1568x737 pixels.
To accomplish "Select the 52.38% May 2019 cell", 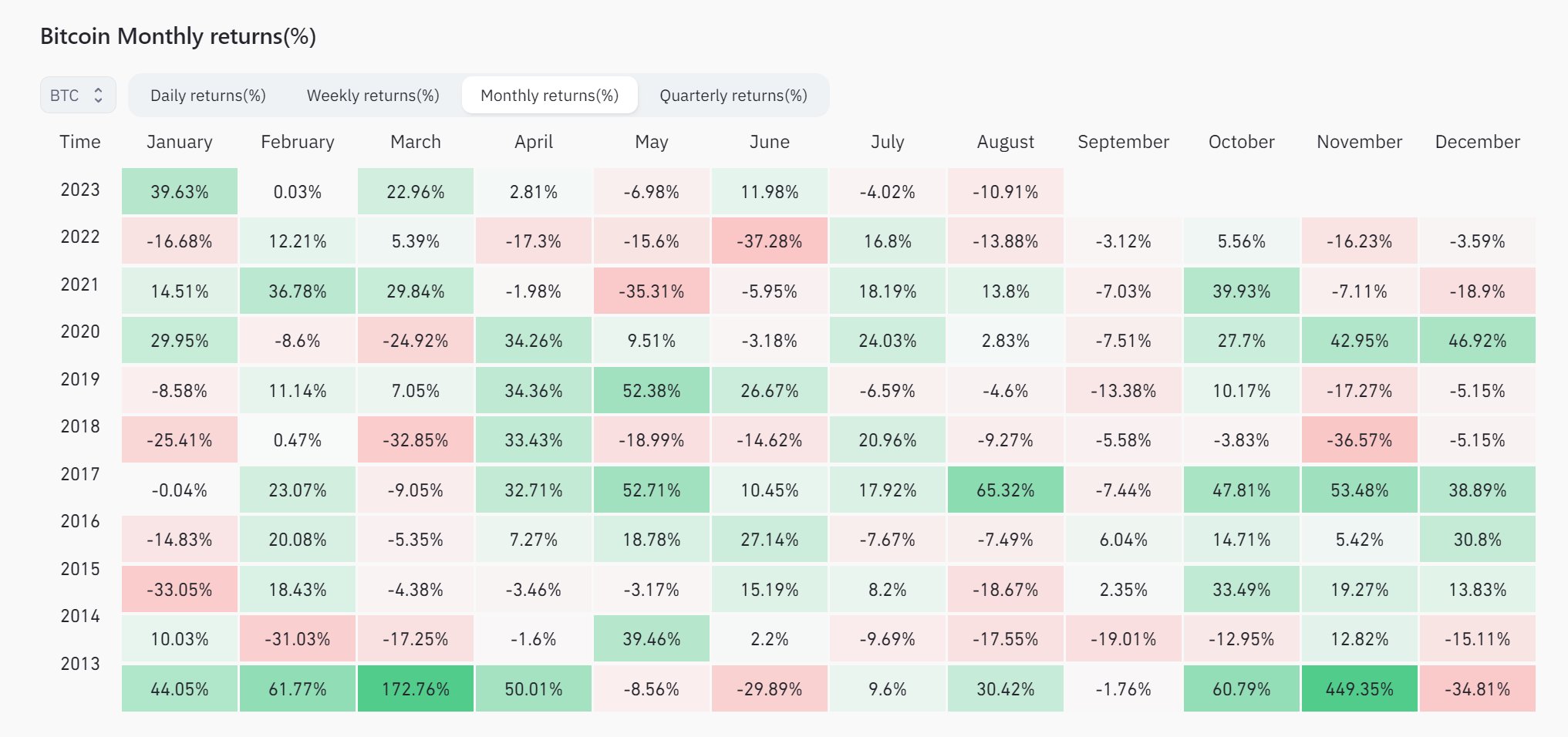I will [652, 390].
